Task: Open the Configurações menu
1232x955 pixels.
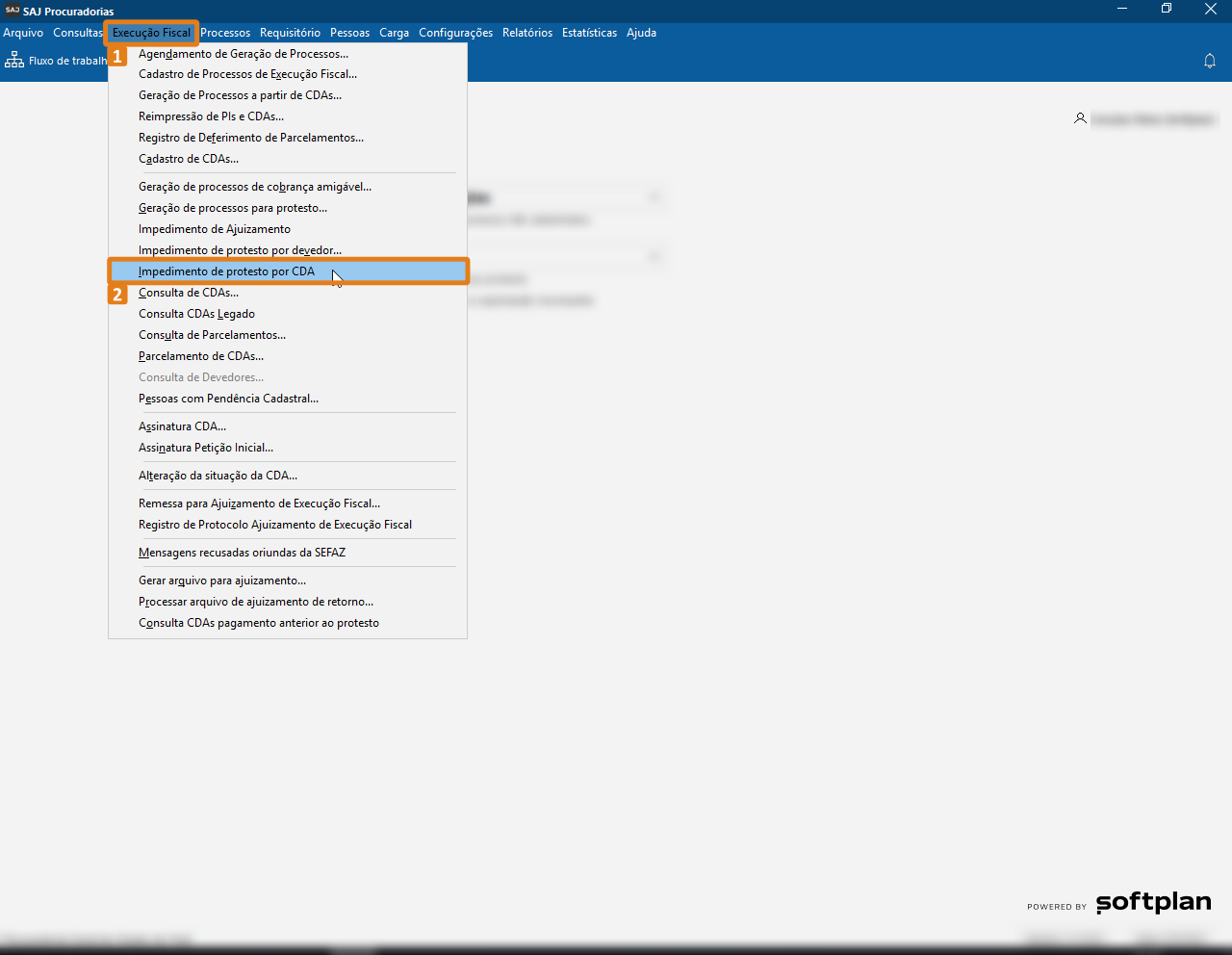Action: pos(455,33)
